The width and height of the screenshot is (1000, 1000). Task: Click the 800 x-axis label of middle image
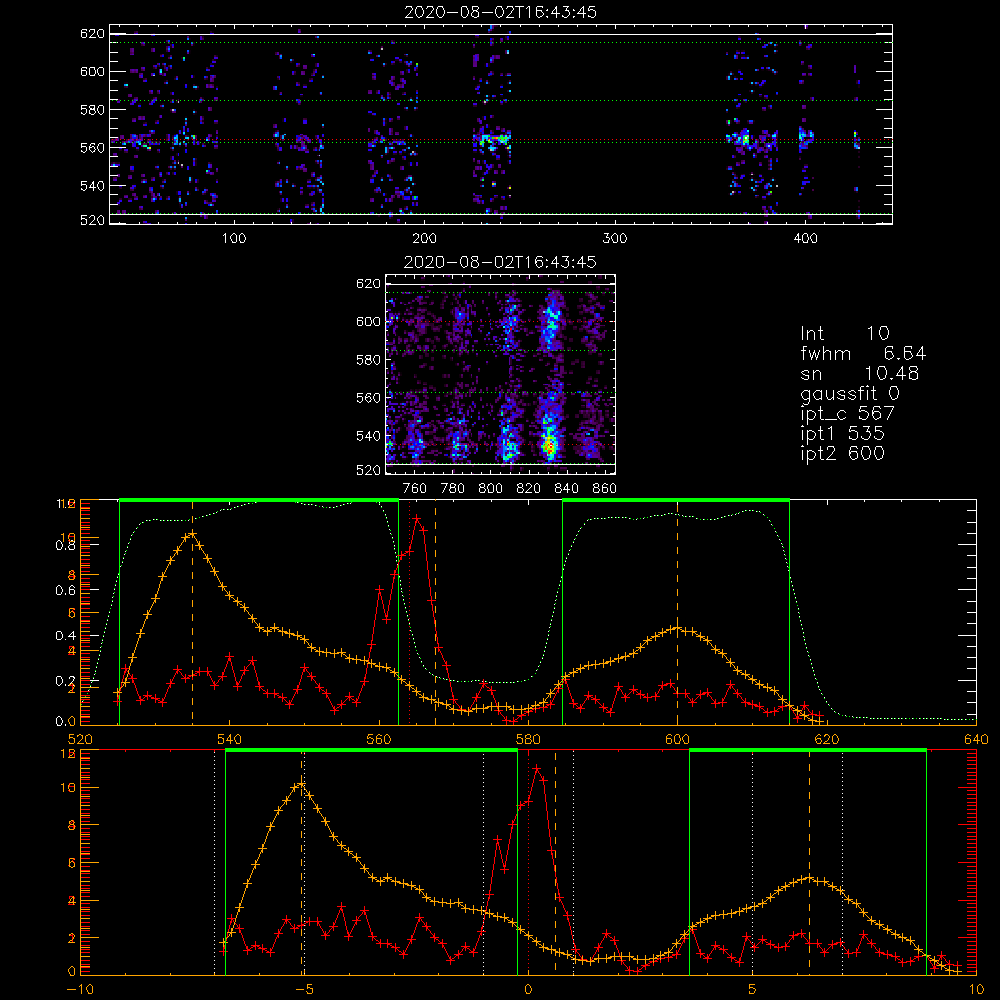491,489
